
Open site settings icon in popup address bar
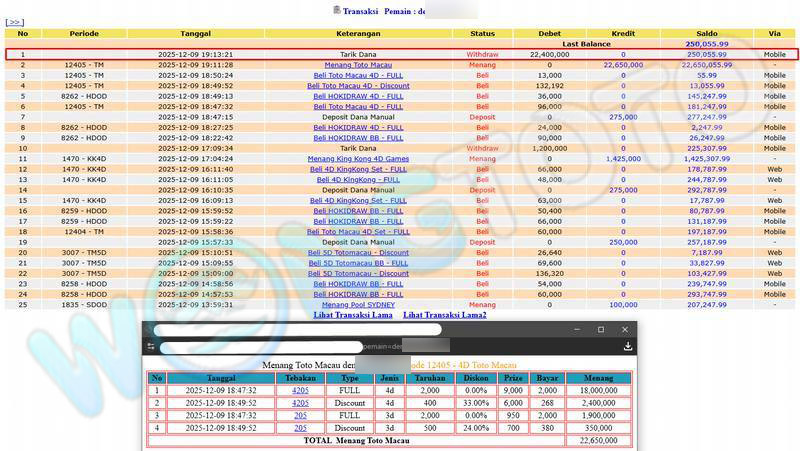click(x=151, y=347)
